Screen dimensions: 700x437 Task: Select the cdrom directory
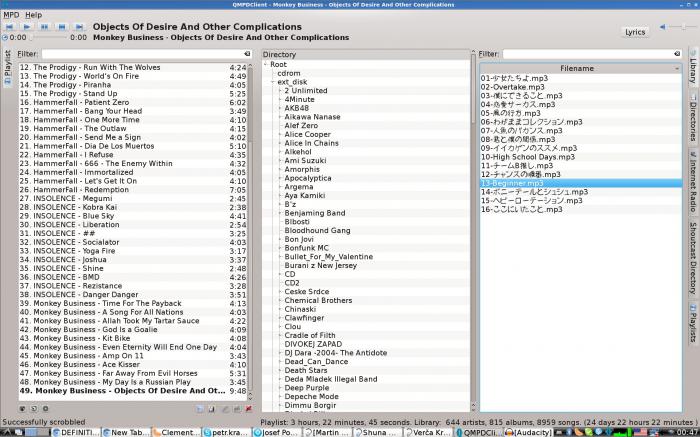point(289,73)
